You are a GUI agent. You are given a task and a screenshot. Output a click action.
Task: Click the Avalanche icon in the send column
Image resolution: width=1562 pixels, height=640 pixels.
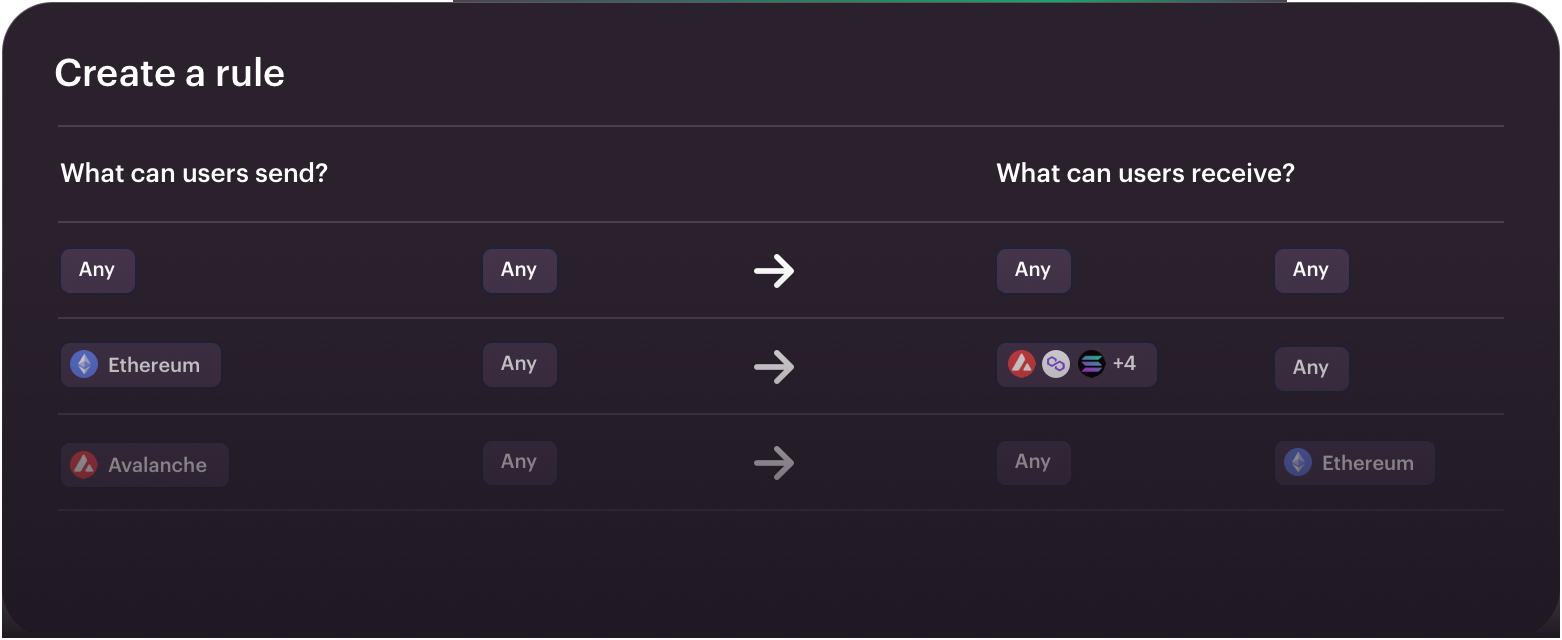point(86,463)
